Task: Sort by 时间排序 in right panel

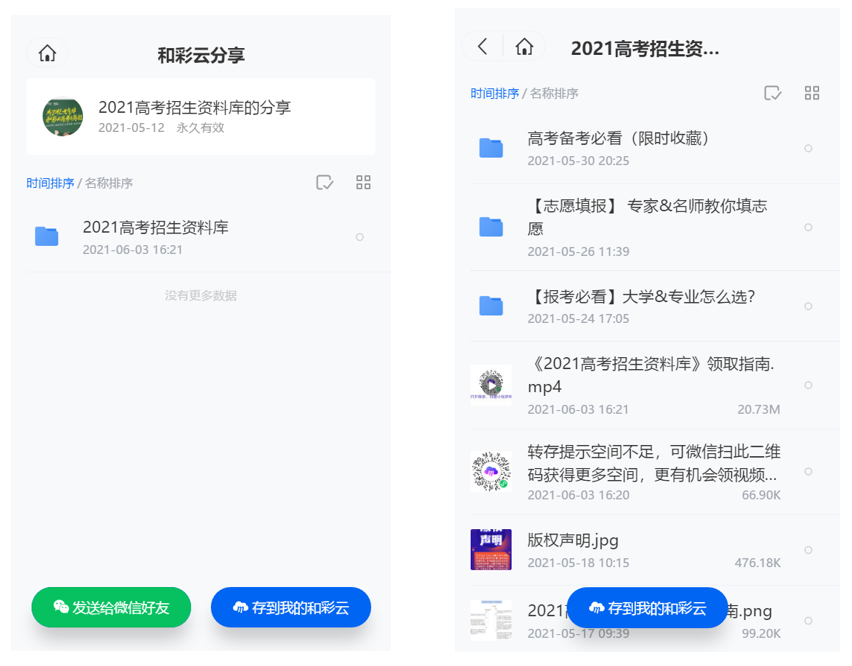Action: tap(494, 93)
